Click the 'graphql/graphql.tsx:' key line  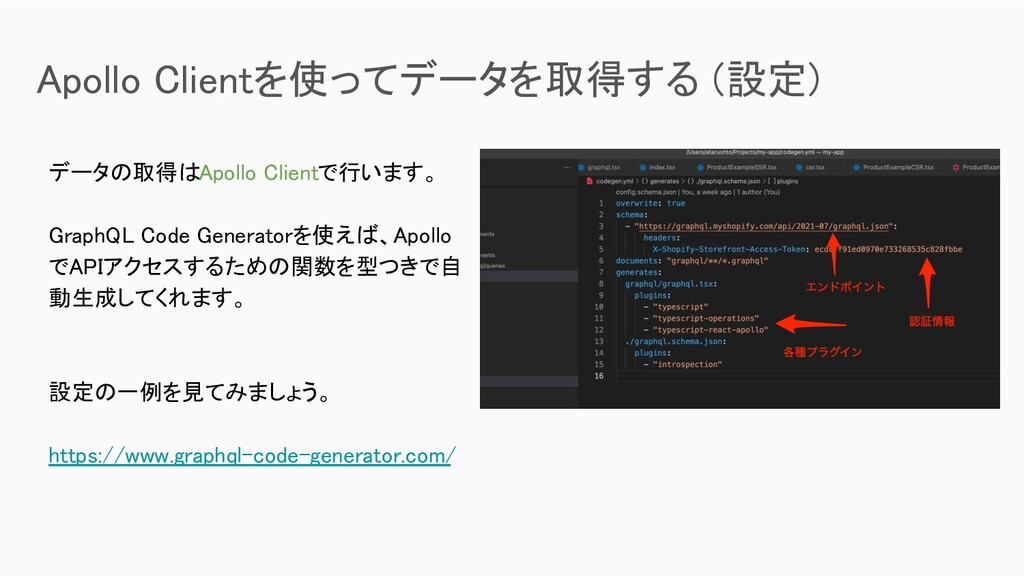click(671, 283)
